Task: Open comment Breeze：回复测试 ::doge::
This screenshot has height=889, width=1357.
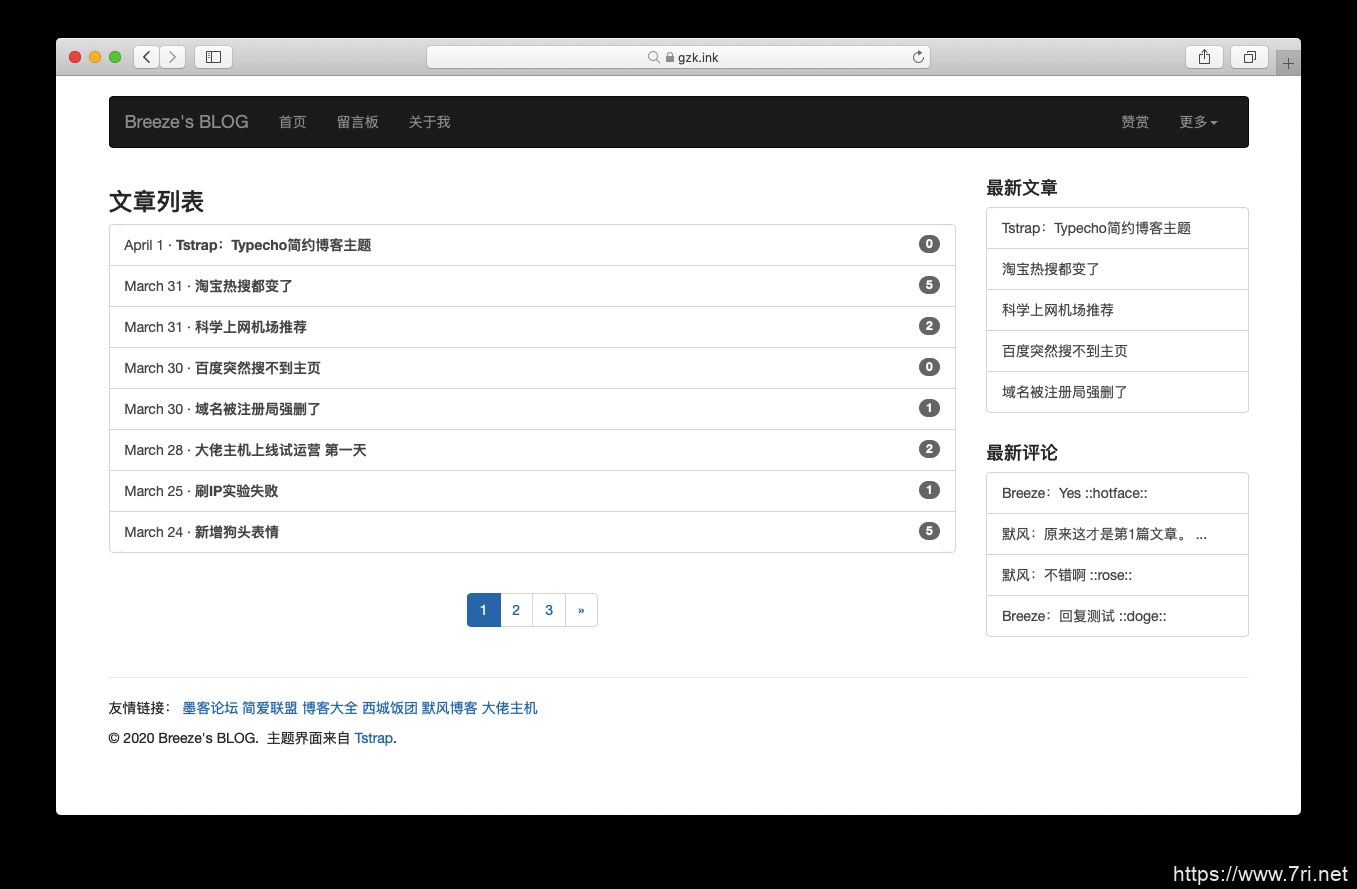Action: [x=1117, y=616]
